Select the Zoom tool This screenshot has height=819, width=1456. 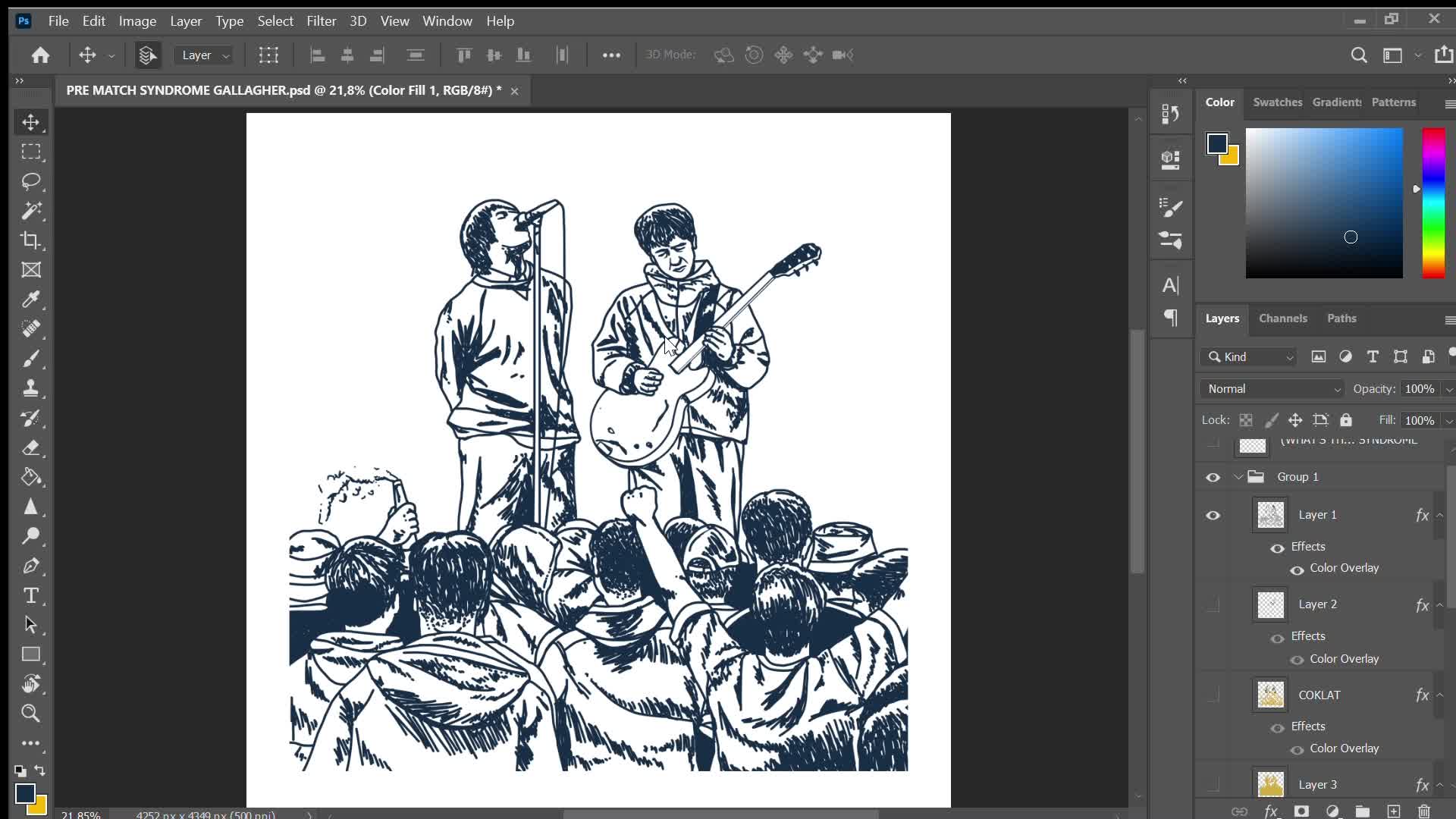point(31,714)
